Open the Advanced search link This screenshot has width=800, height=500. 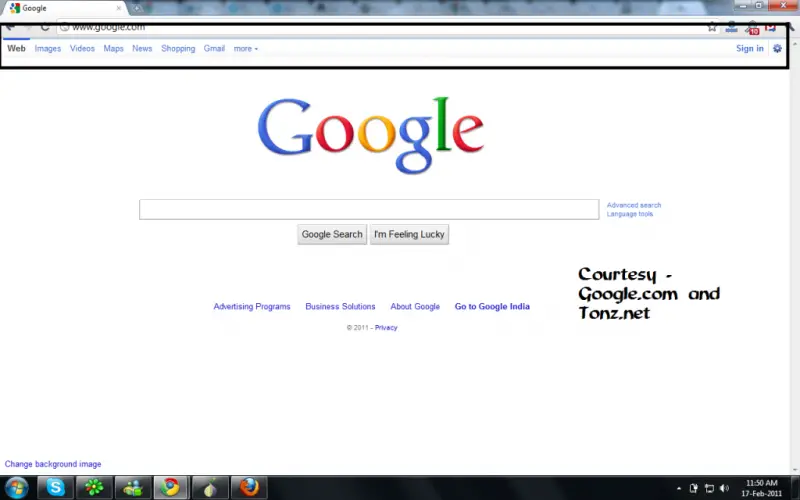click(x=634, y=205)
